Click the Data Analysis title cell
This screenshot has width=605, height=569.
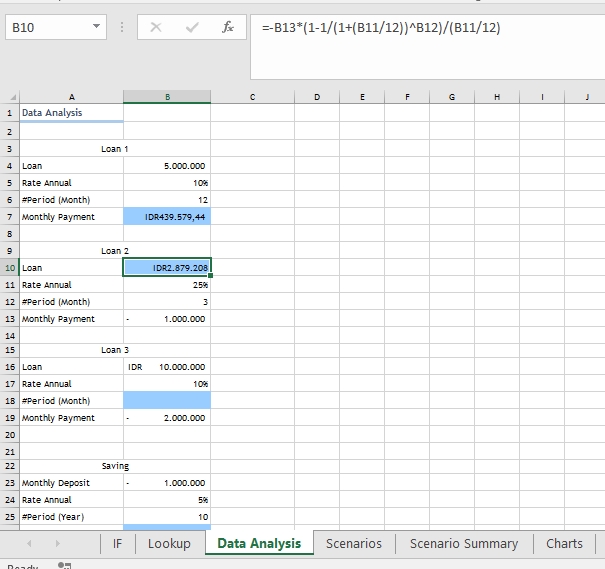click(x=71, y=113)
